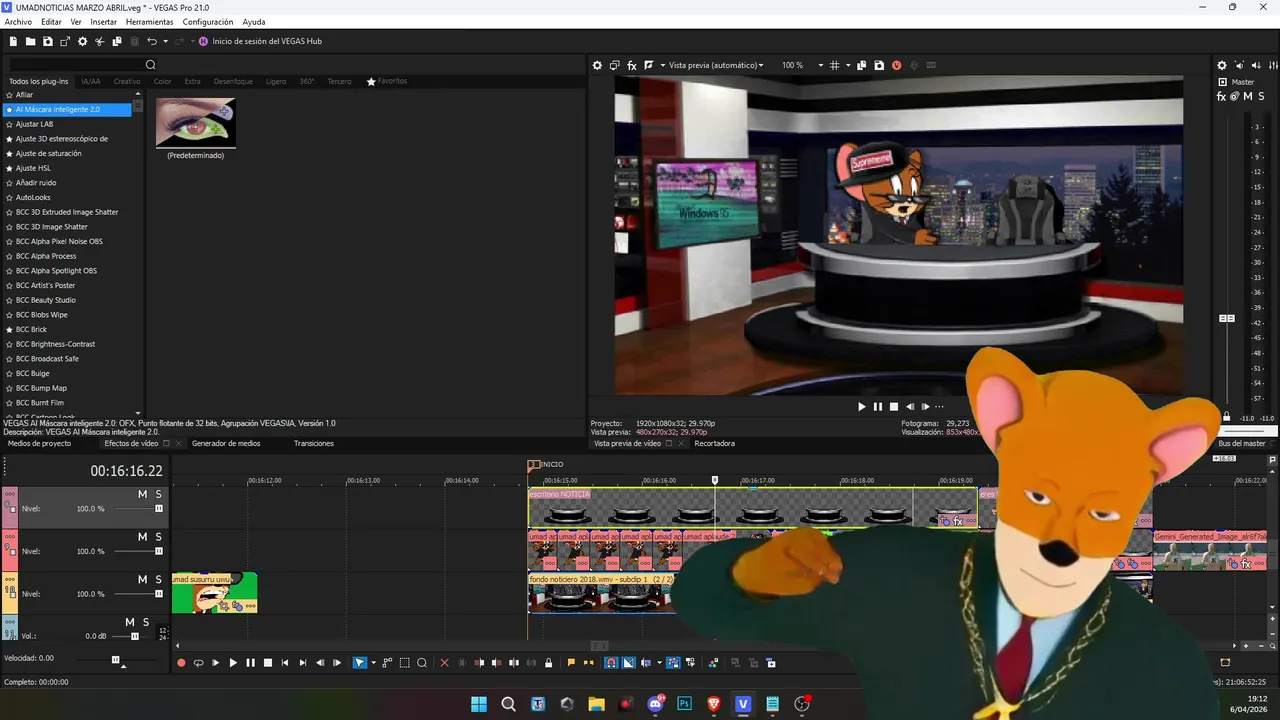Switch to the Generador de medios tab
Screen dimensions: 1280x720
[x=226, y=443]
